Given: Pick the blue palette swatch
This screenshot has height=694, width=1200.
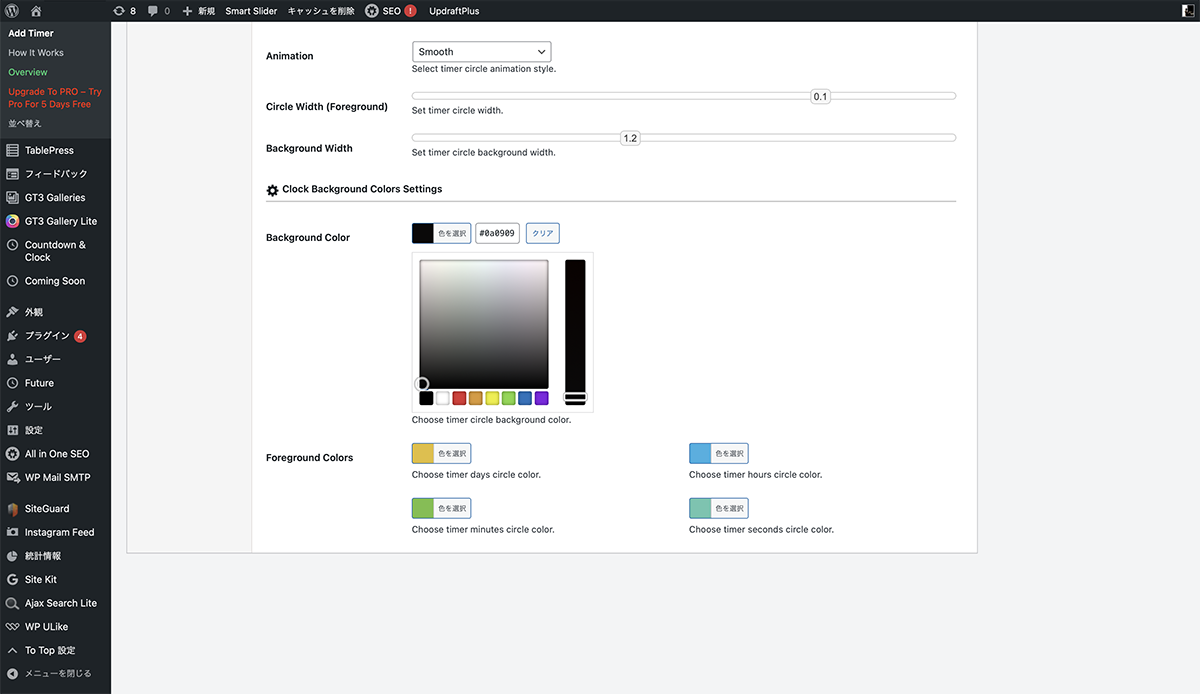Looking at the screenshot, I should (525, 398).
